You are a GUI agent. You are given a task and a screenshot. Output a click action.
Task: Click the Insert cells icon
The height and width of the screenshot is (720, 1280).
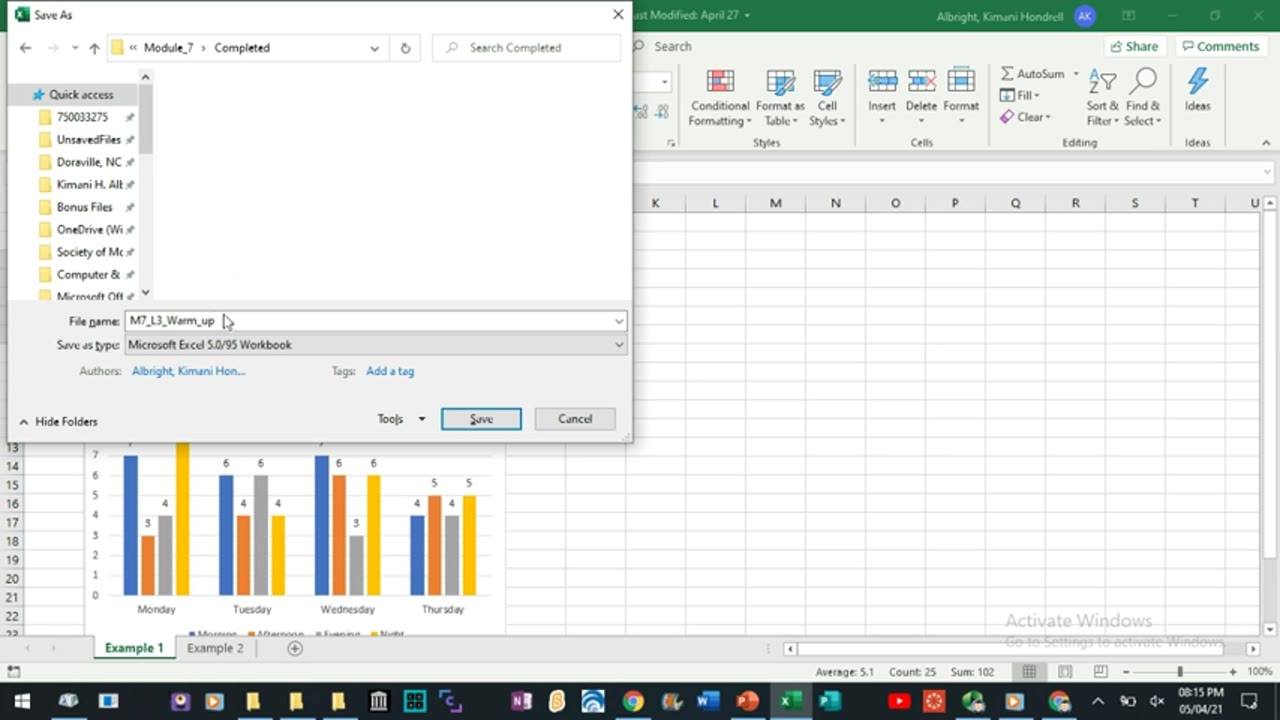(882, 81)
